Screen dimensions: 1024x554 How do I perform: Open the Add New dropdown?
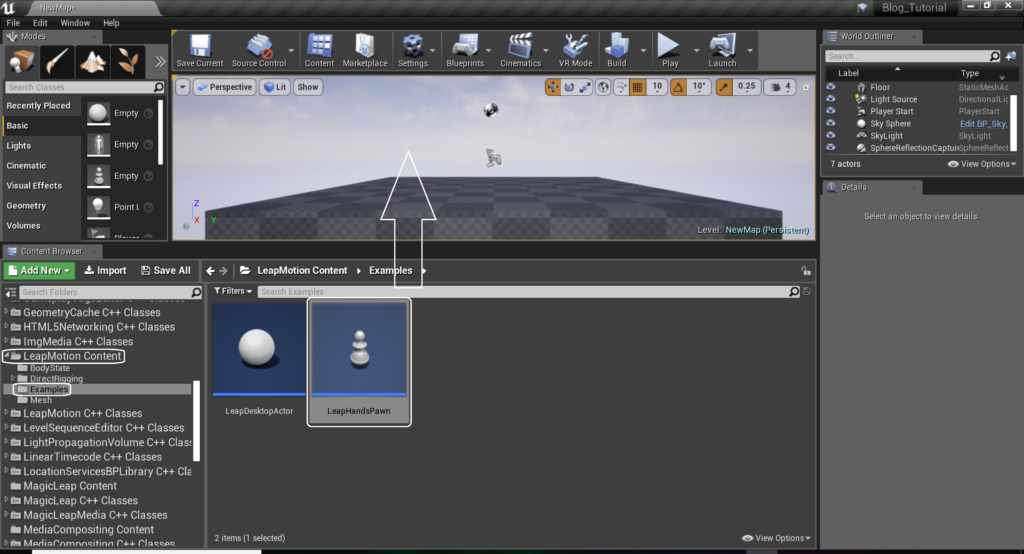(x=40, y=270)
